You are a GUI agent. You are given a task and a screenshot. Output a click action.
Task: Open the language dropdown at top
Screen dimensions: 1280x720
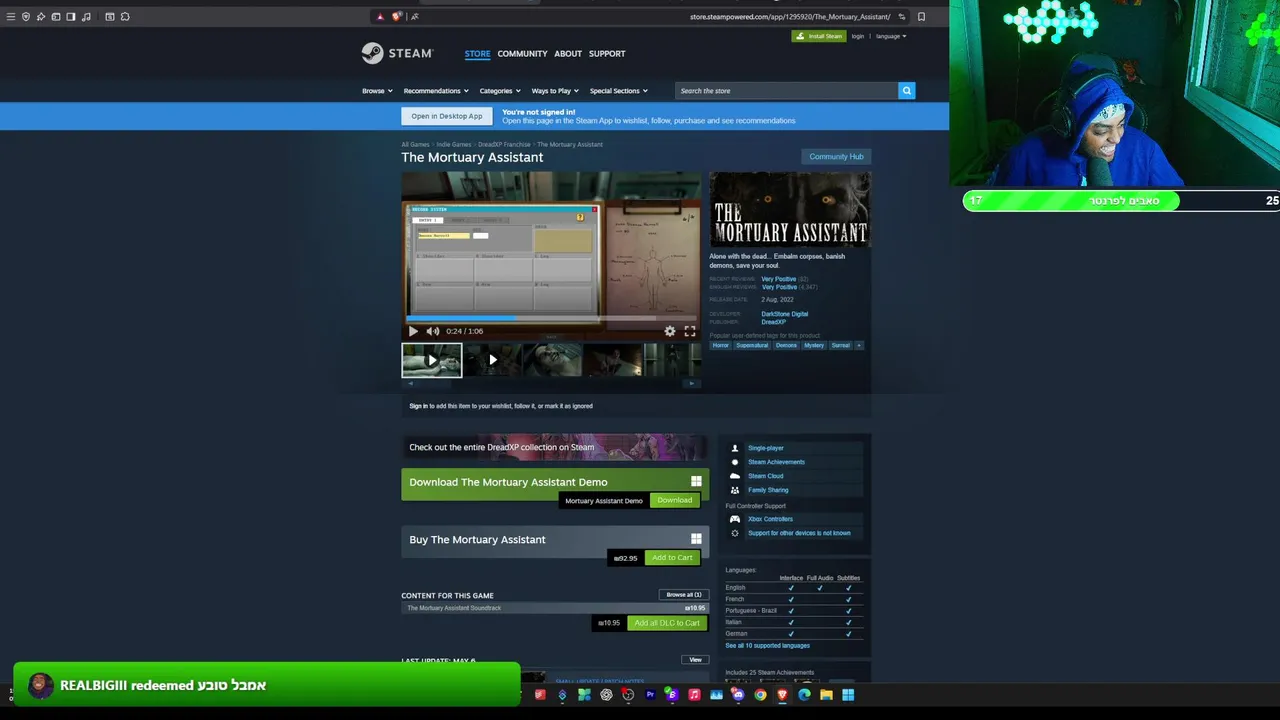891,36
